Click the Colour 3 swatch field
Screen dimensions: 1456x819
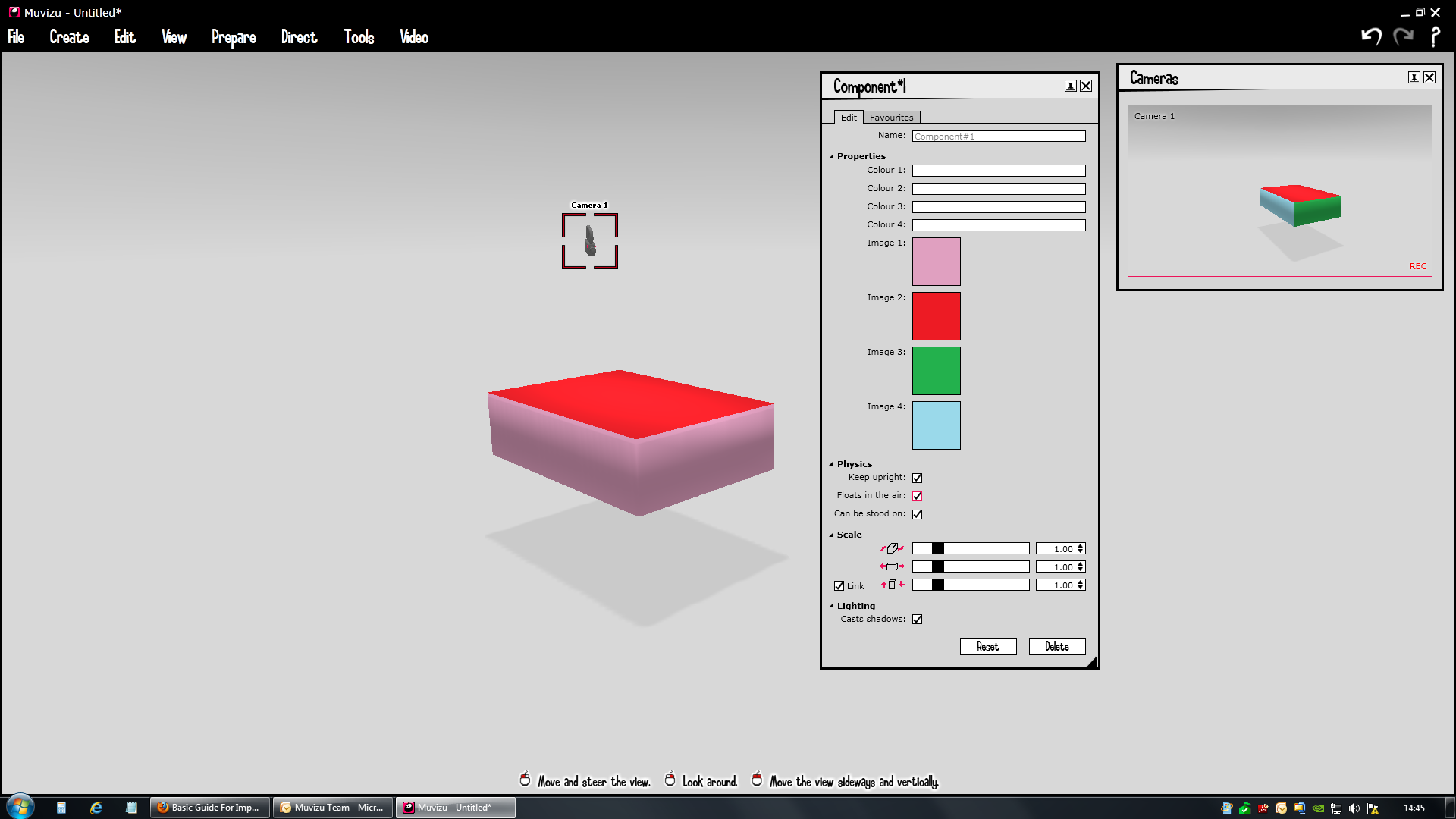(x=999, y=207)
